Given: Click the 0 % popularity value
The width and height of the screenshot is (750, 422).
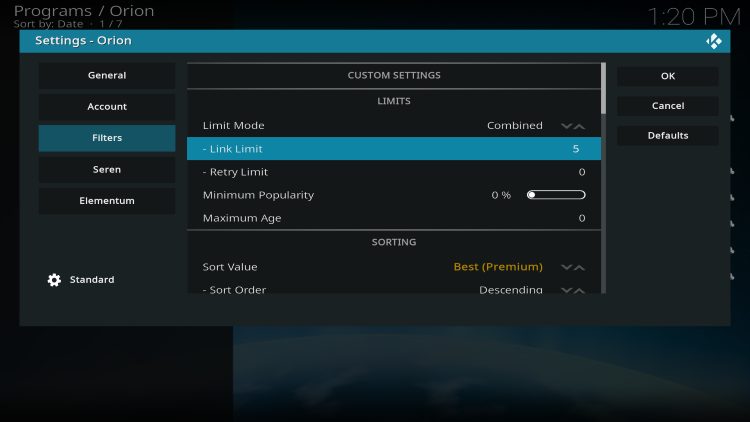Looking at the screenshot, I should tap(501, 195).
